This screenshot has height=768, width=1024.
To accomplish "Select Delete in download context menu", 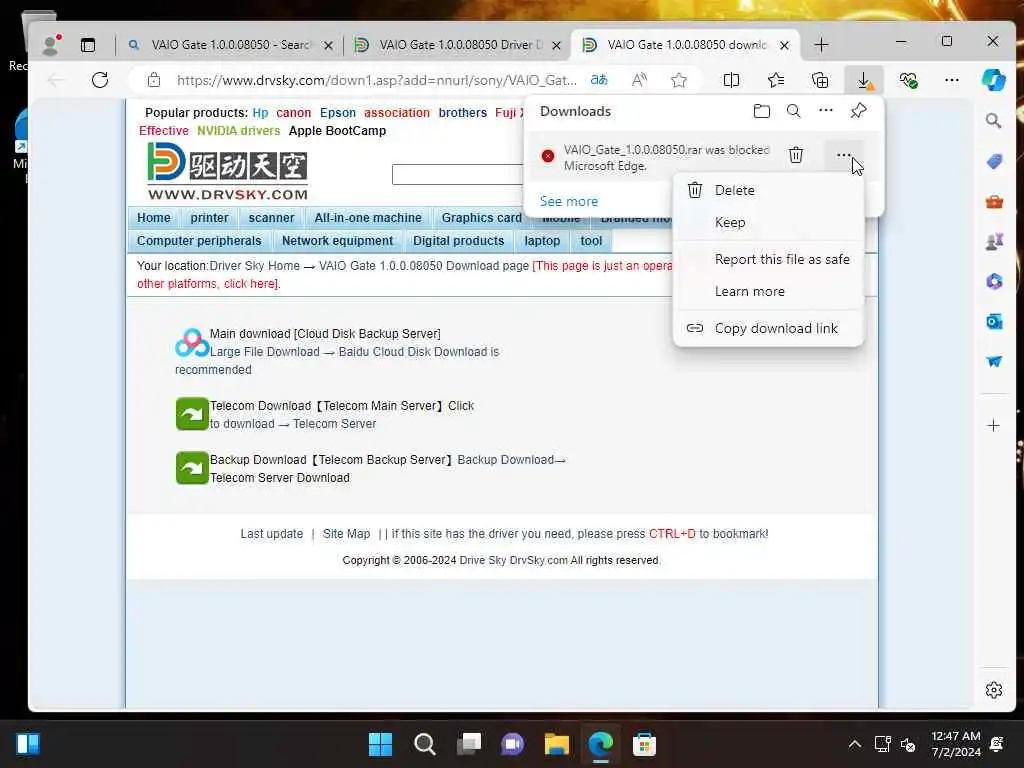I will pyautogui.click(x=769, y=190).
